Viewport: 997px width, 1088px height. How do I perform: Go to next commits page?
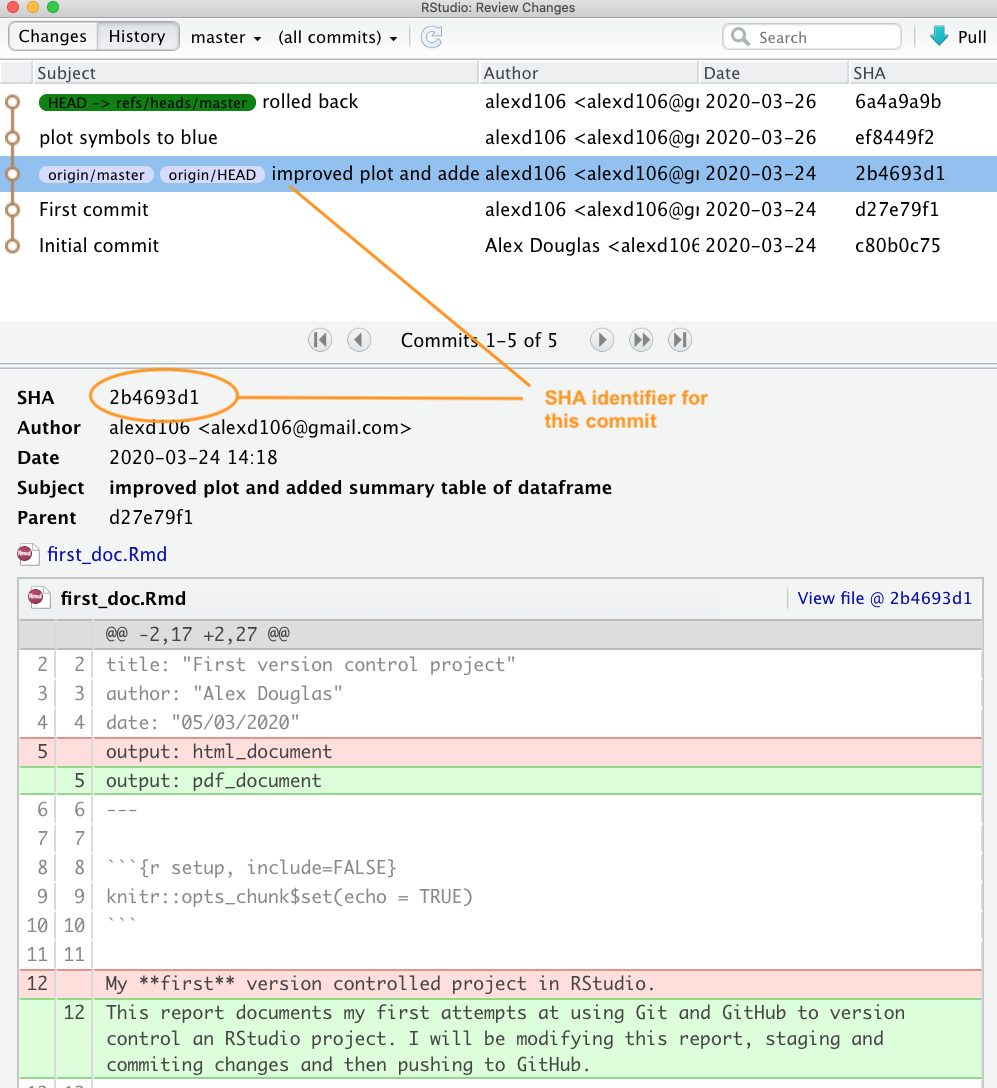tap(601, 340)
